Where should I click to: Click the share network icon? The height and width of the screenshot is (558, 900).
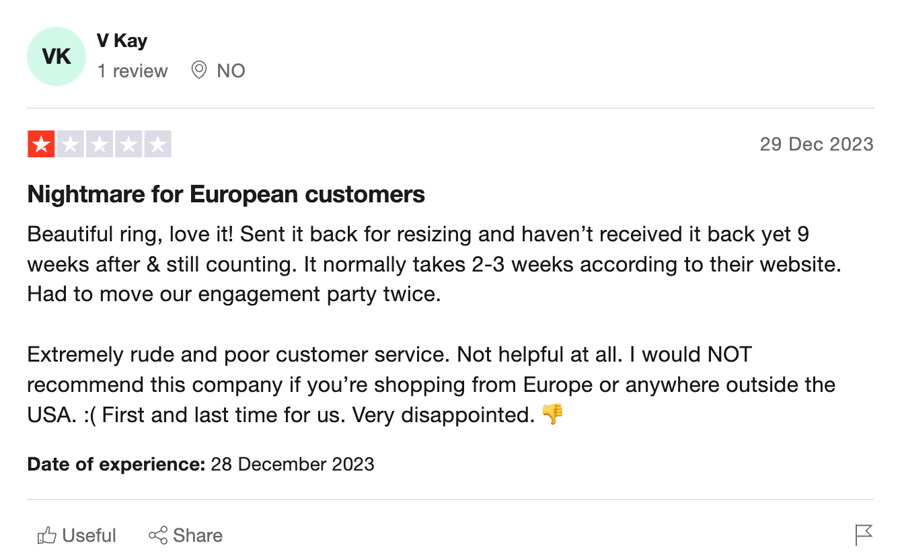coord(158,536)
